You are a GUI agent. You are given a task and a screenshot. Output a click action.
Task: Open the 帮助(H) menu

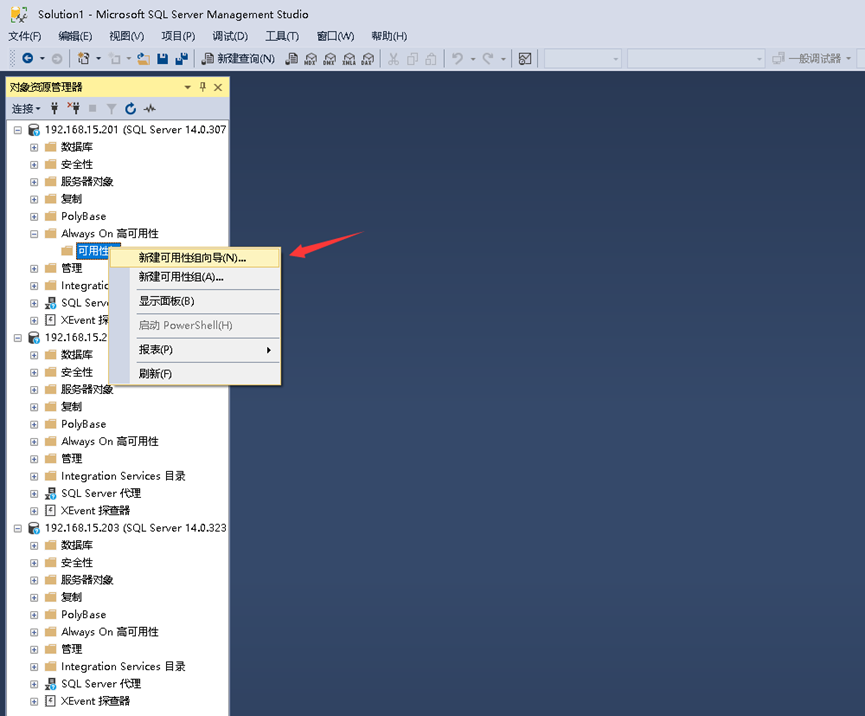[x=389, y=36]
